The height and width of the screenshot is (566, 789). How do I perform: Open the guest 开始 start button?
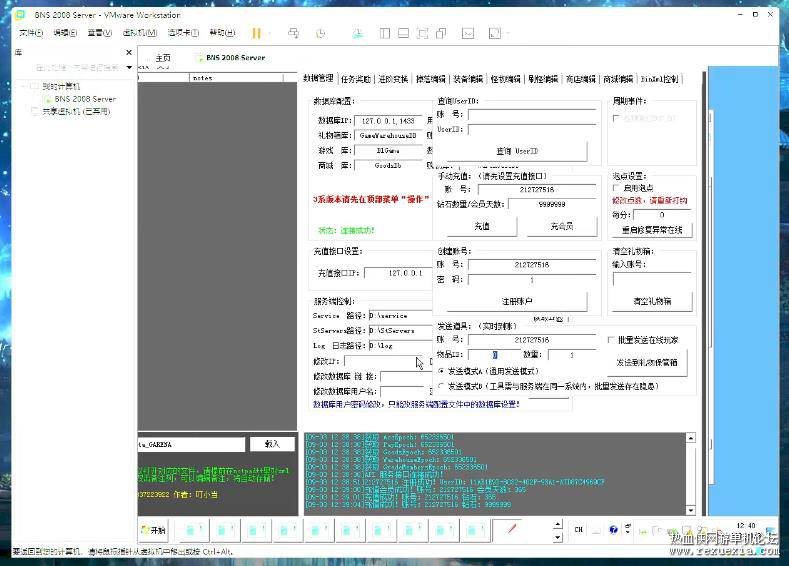(x=153, y=530)
